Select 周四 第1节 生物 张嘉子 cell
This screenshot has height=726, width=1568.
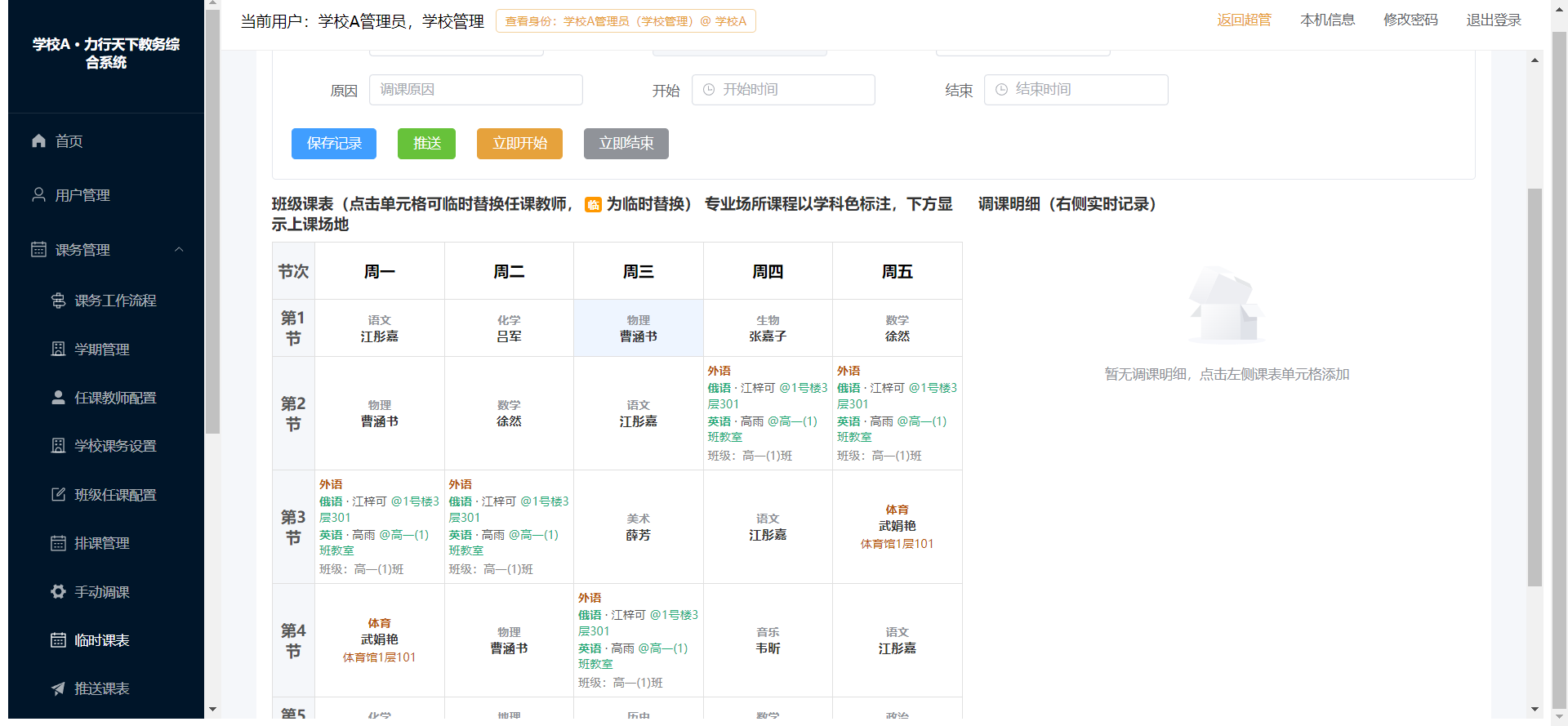pos(768,328)
